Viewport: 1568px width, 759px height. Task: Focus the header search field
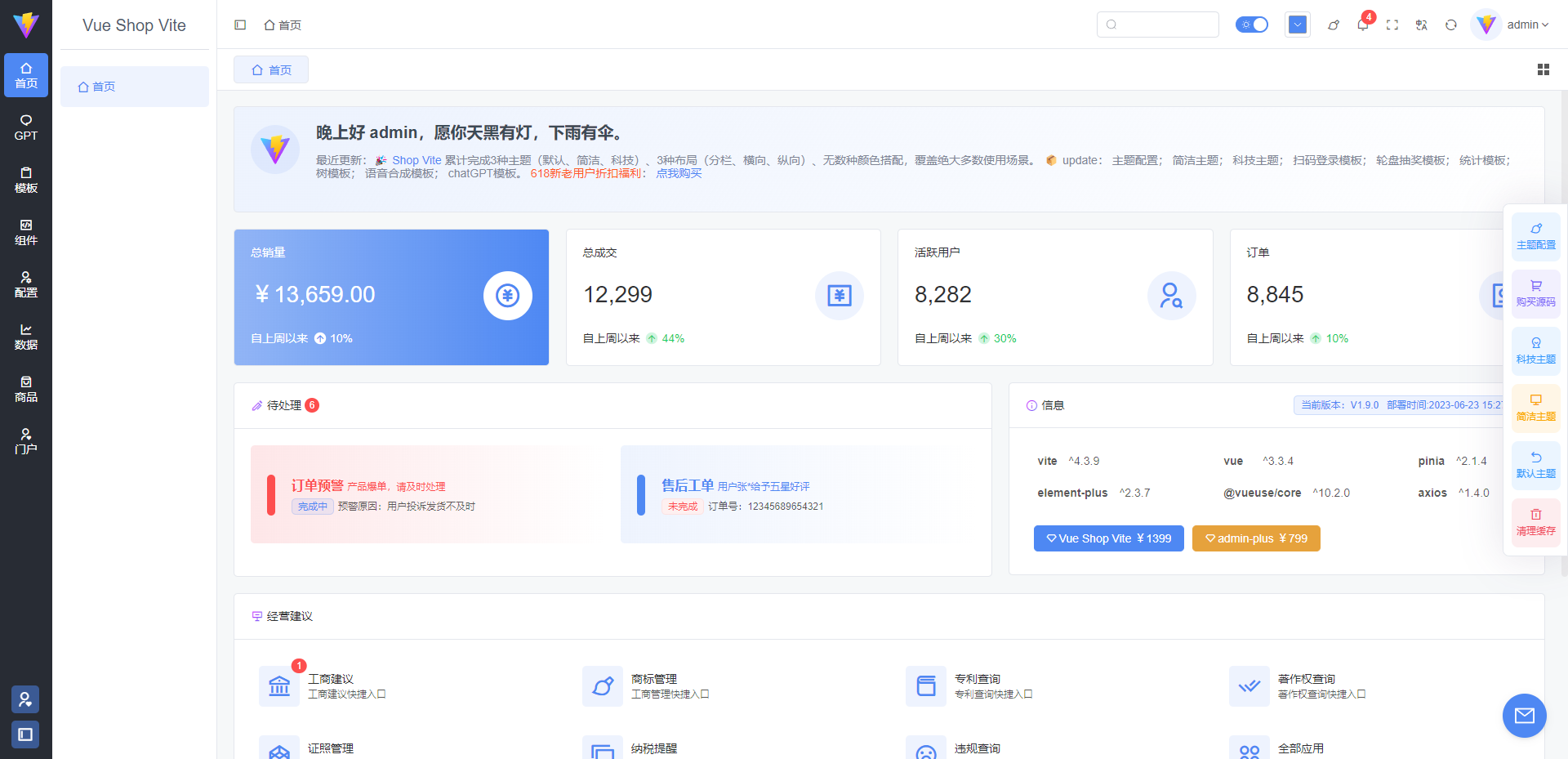click(x=1157, y=25)
